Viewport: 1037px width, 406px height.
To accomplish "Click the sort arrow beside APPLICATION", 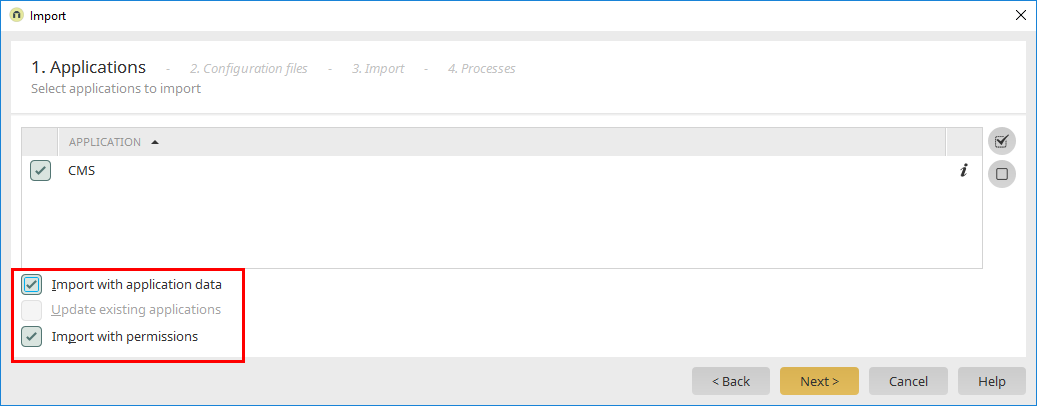I will point(155,142).
